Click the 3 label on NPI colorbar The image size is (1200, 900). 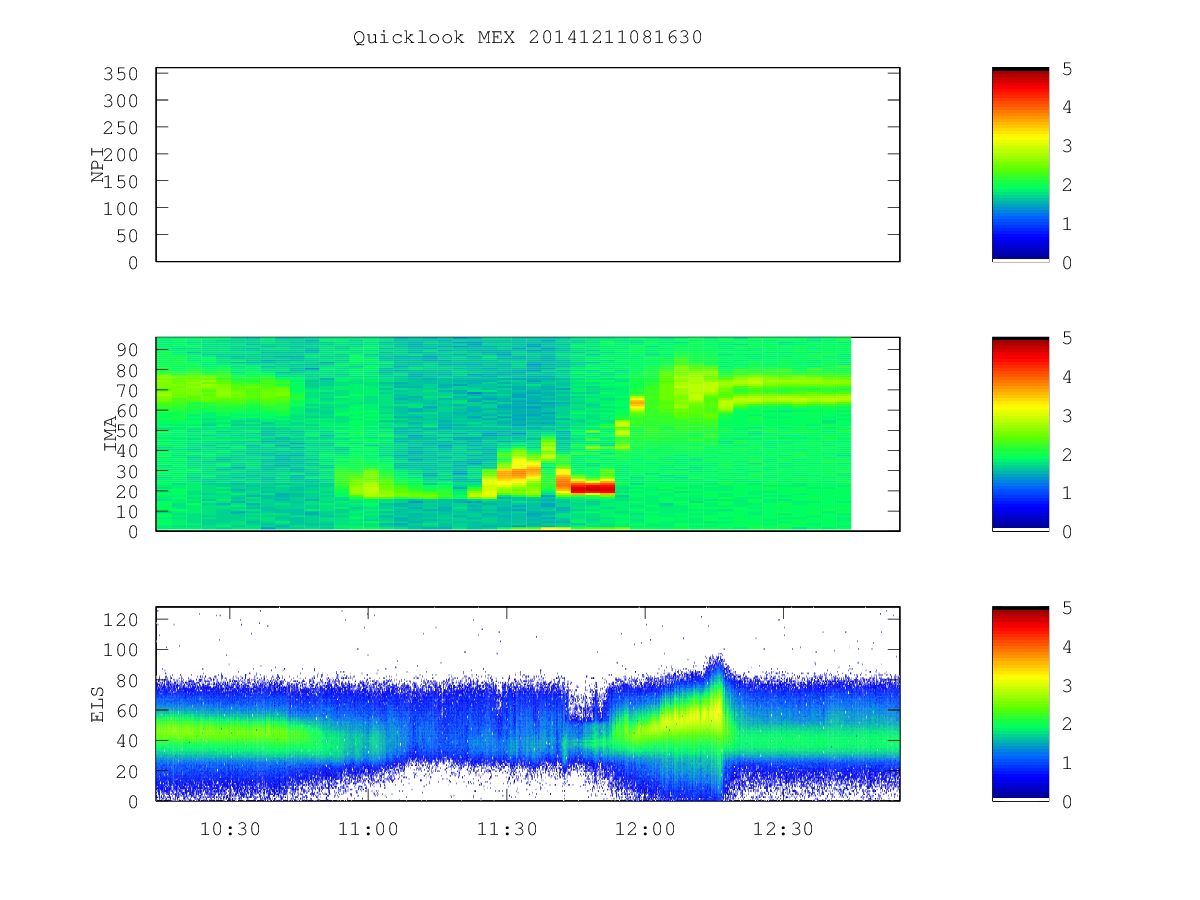pyautogui.click(x=1068, y=147)
